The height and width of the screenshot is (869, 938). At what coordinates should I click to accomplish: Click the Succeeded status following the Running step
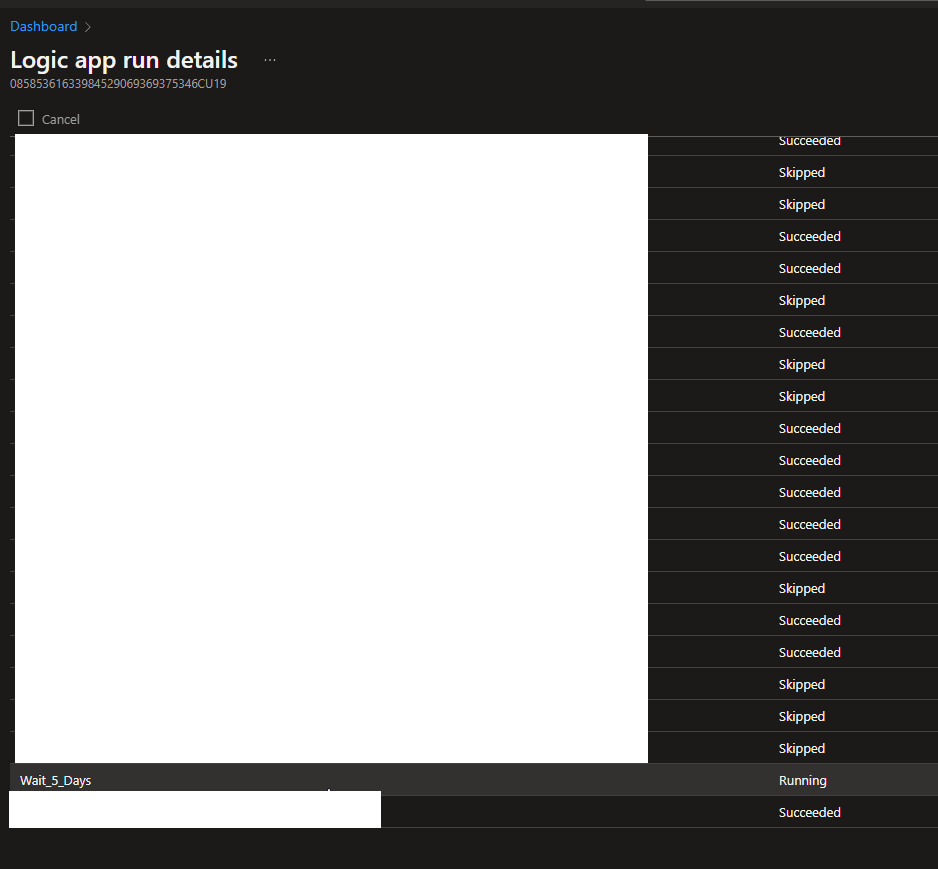[x=810, y=812]
